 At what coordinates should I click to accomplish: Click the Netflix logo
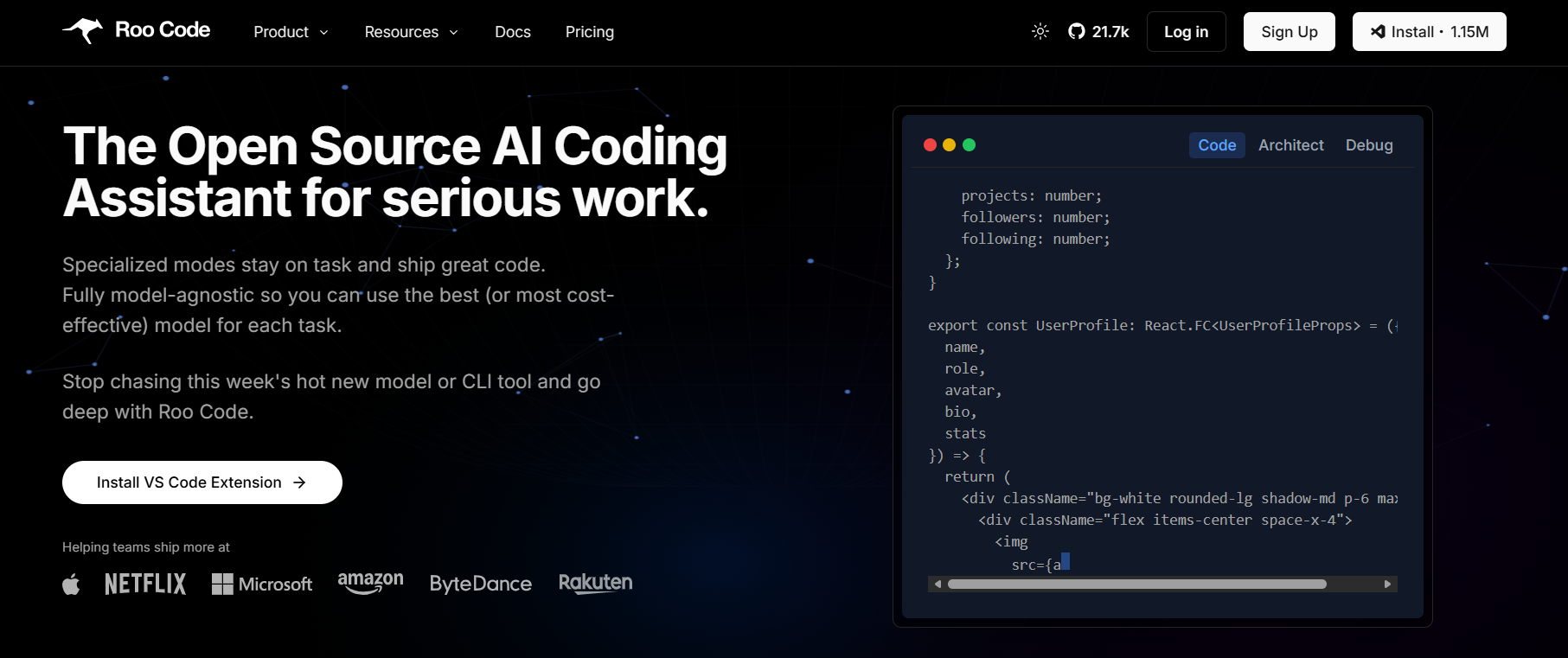(x=145, y=585)
